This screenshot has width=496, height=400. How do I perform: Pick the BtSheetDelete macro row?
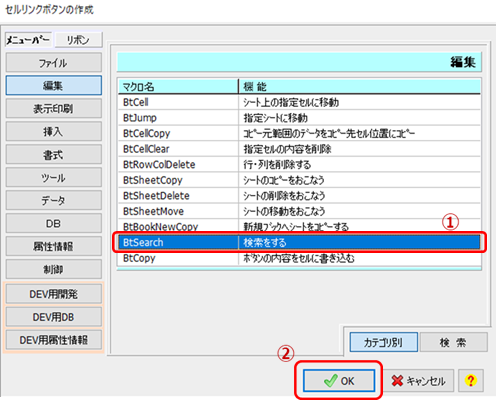[x=299, y=196]
